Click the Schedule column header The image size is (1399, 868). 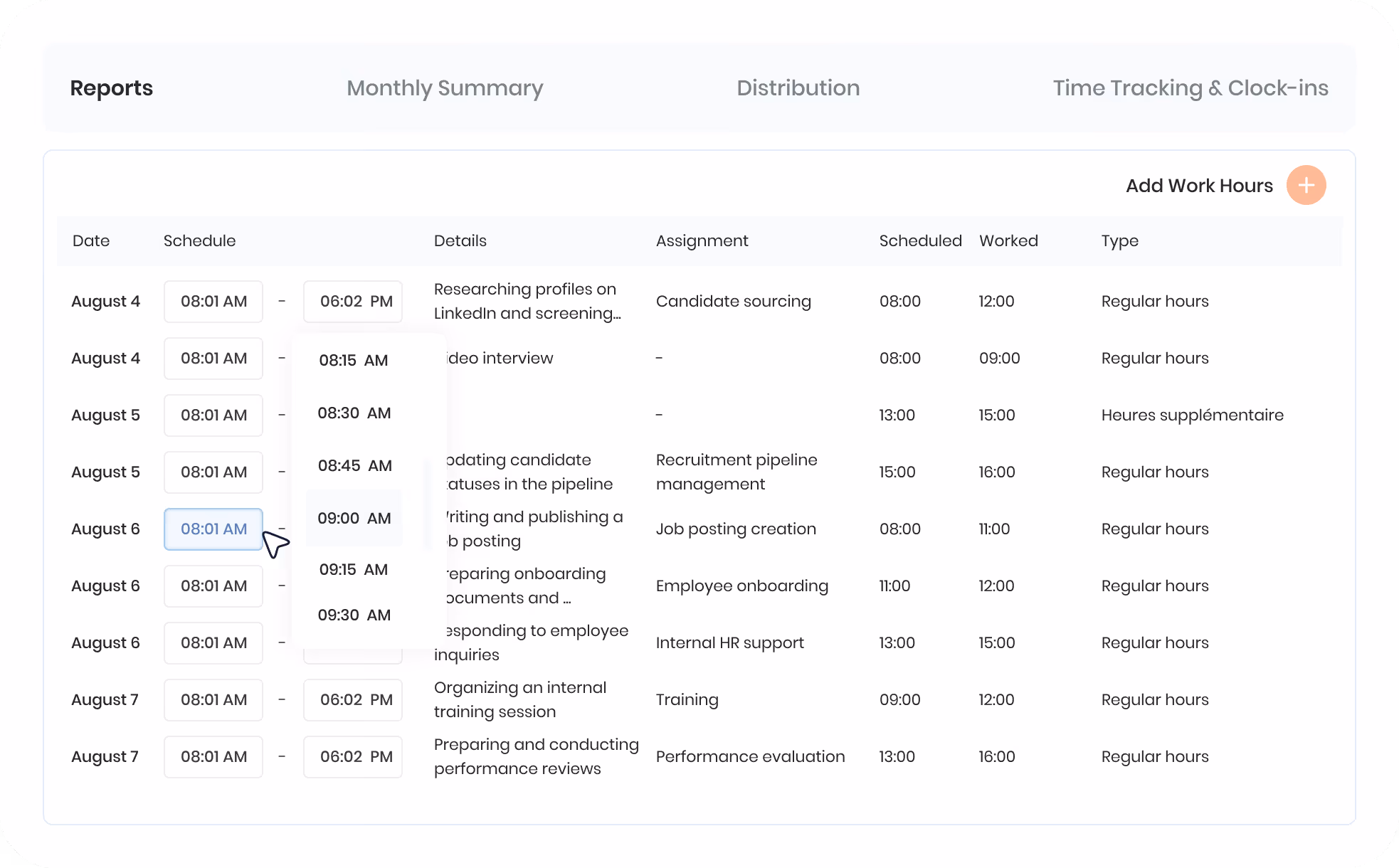tap(199, 240)
